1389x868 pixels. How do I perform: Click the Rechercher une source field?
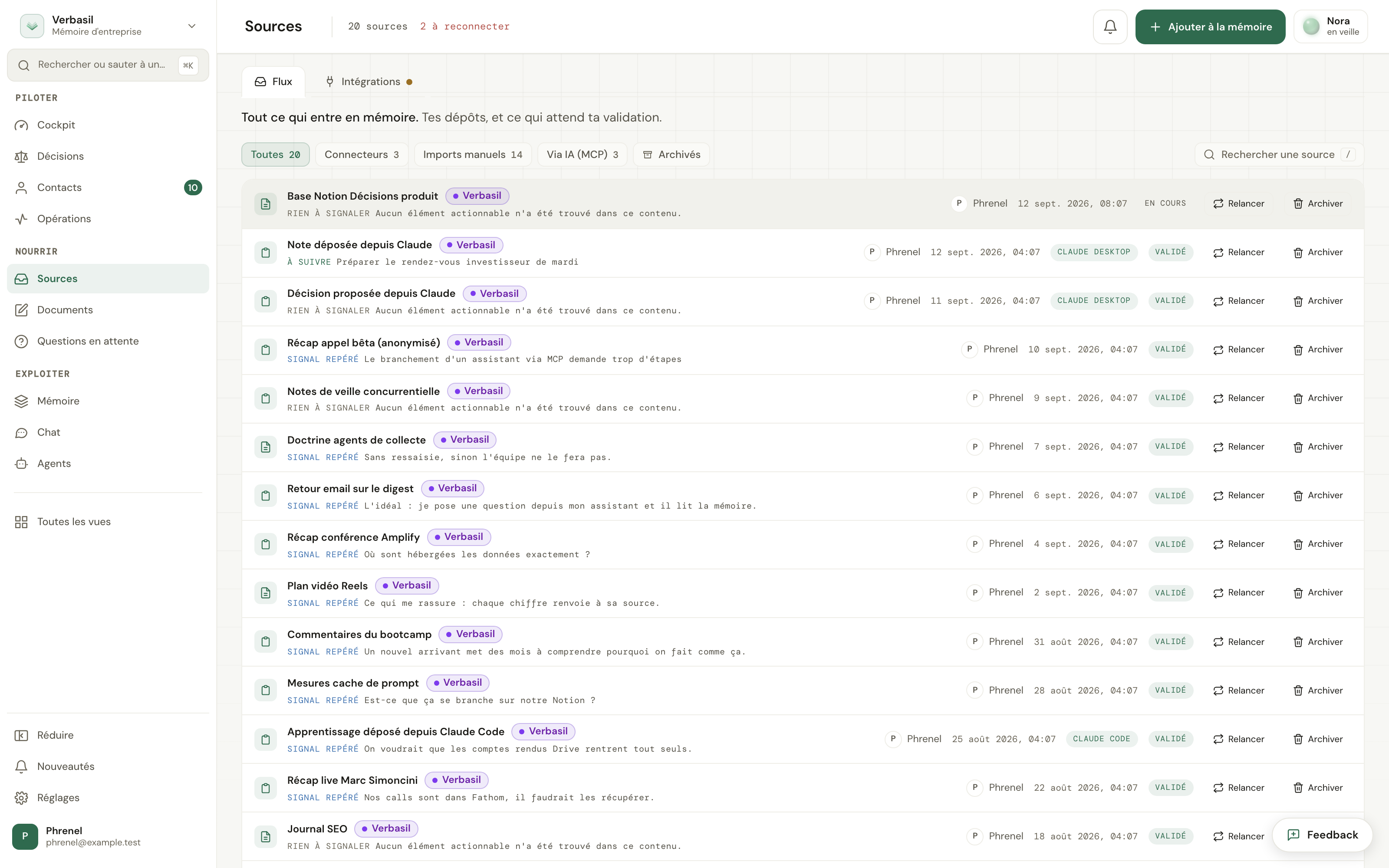pos(1279,155)
